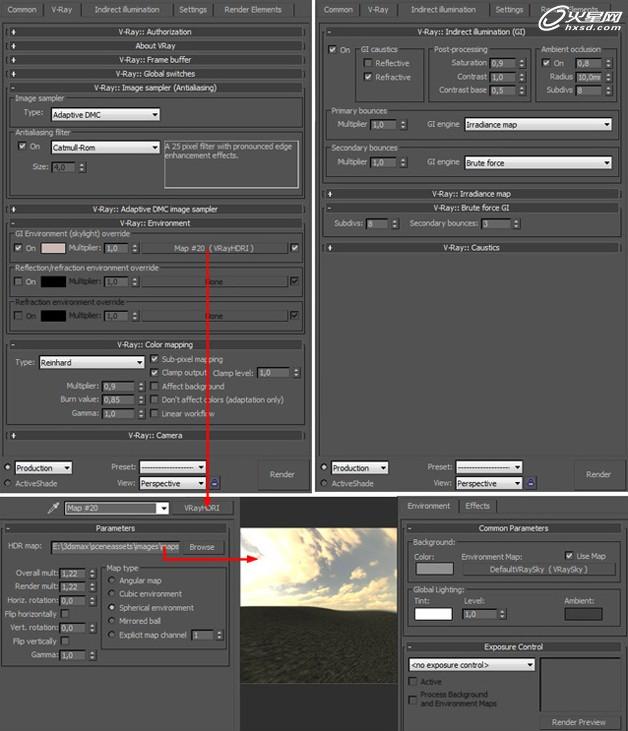628x731 pixels.
Task: Click the left panel Render button
Action: (x=282, y=475)
